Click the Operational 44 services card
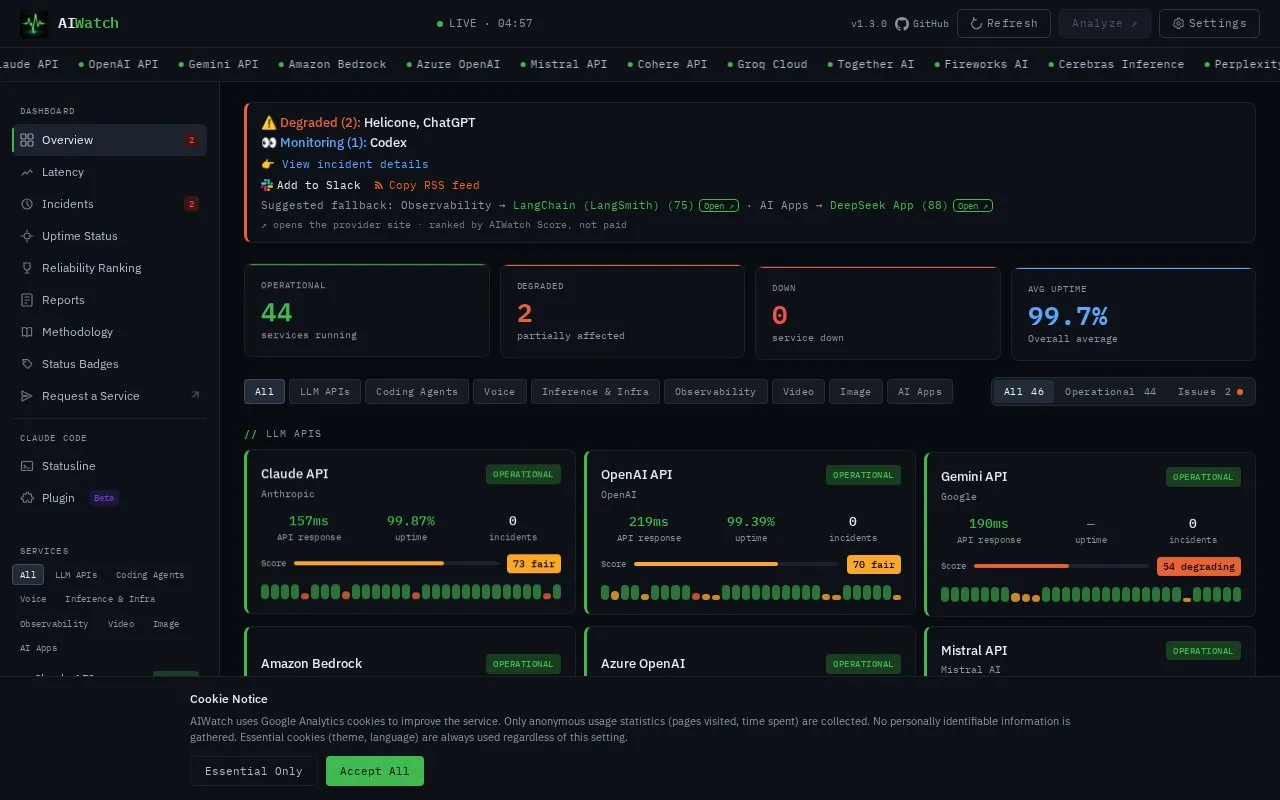The width and height of the screenshot is (1280, 800). pyautogui.click(x=366, y=310)
